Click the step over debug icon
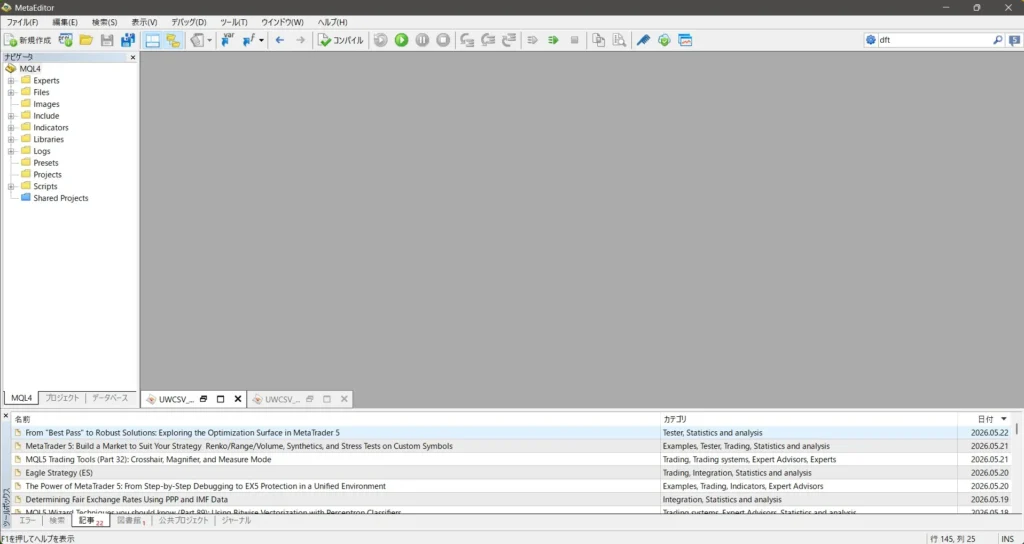The width and height of the screenshot is (1024, 544). tap(488, 40)
